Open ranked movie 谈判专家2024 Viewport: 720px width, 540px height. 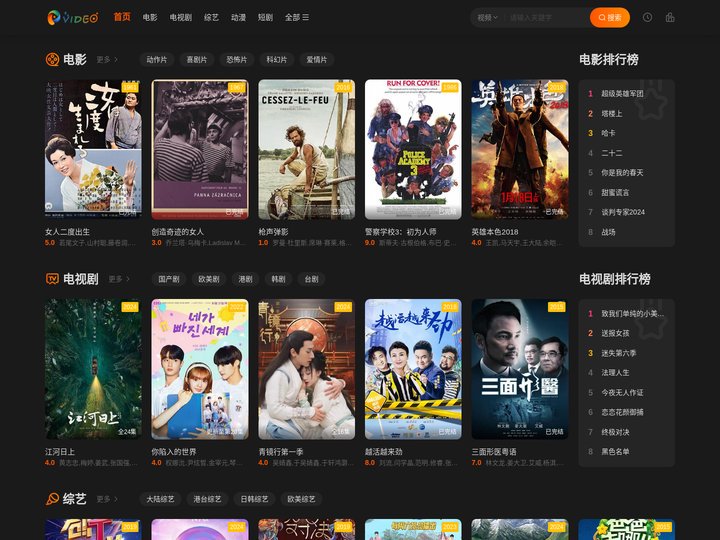click(623, 212)
